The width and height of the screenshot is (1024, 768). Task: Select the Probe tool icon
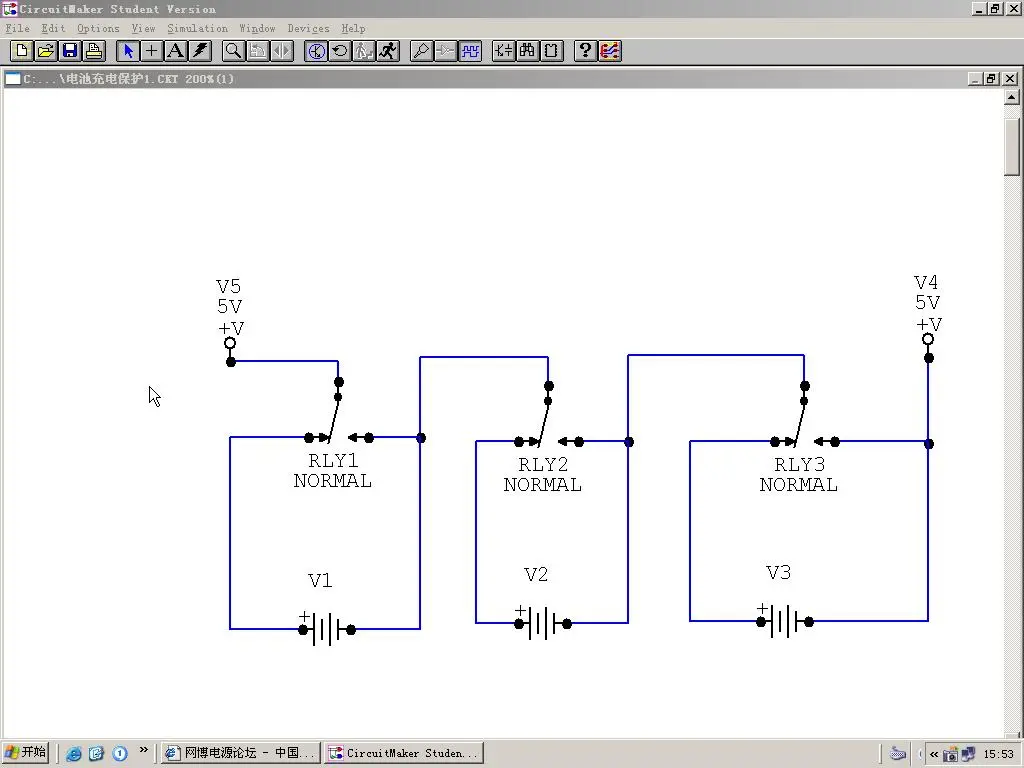421,51
